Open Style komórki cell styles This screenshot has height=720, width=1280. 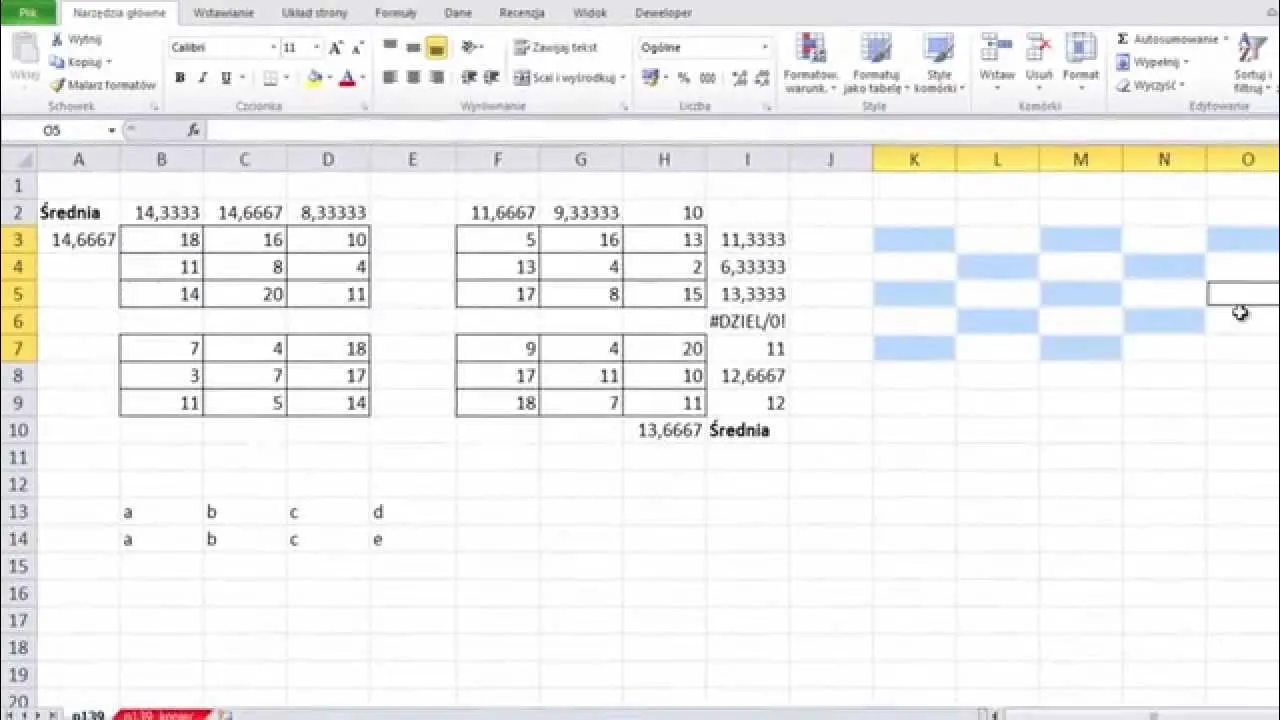pos(940,62)
